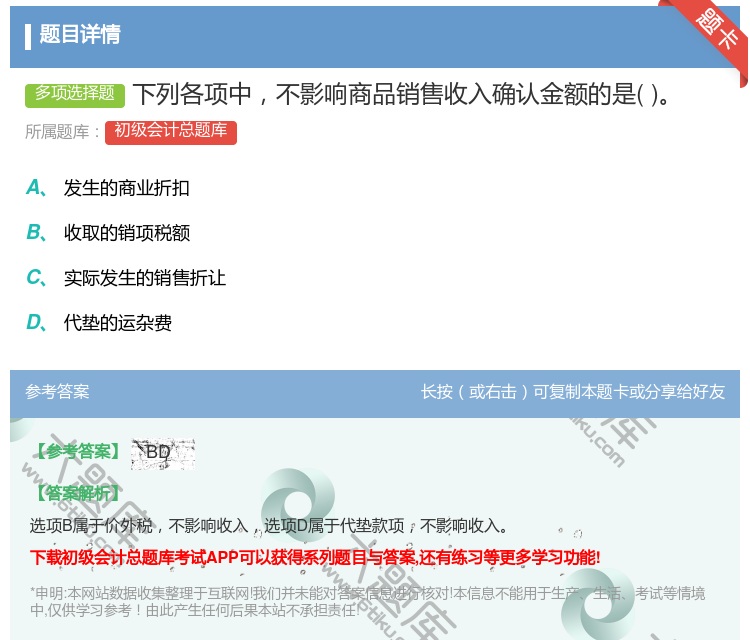
Task: Click the green 多项选择题 tag
Action: (75, 95)
